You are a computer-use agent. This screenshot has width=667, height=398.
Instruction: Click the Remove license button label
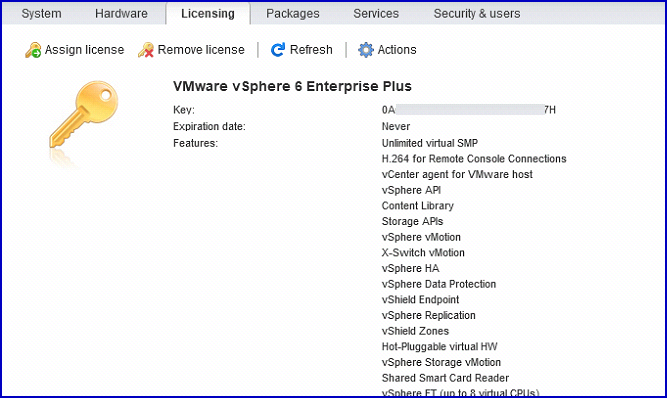pyautogui.click(x=201, y=50)
